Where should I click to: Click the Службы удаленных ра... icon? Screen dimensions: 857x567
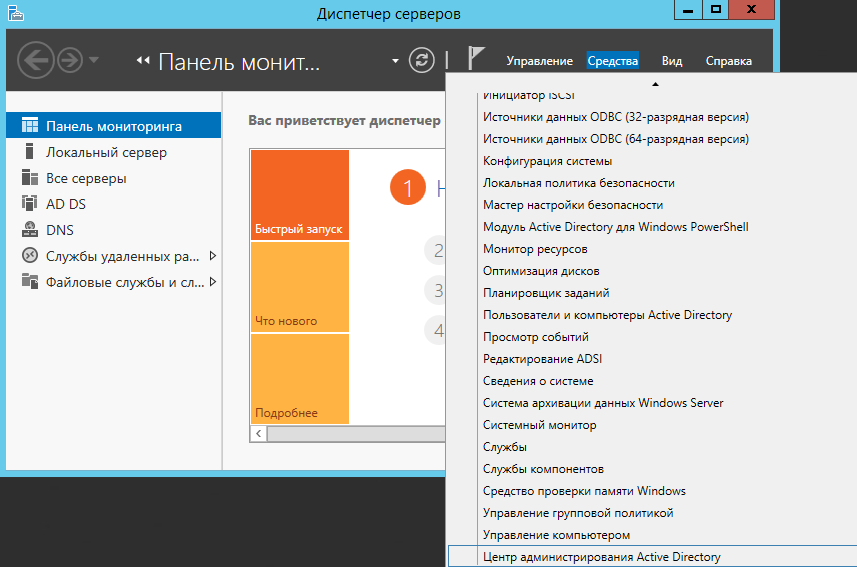(x=30, y=255)
